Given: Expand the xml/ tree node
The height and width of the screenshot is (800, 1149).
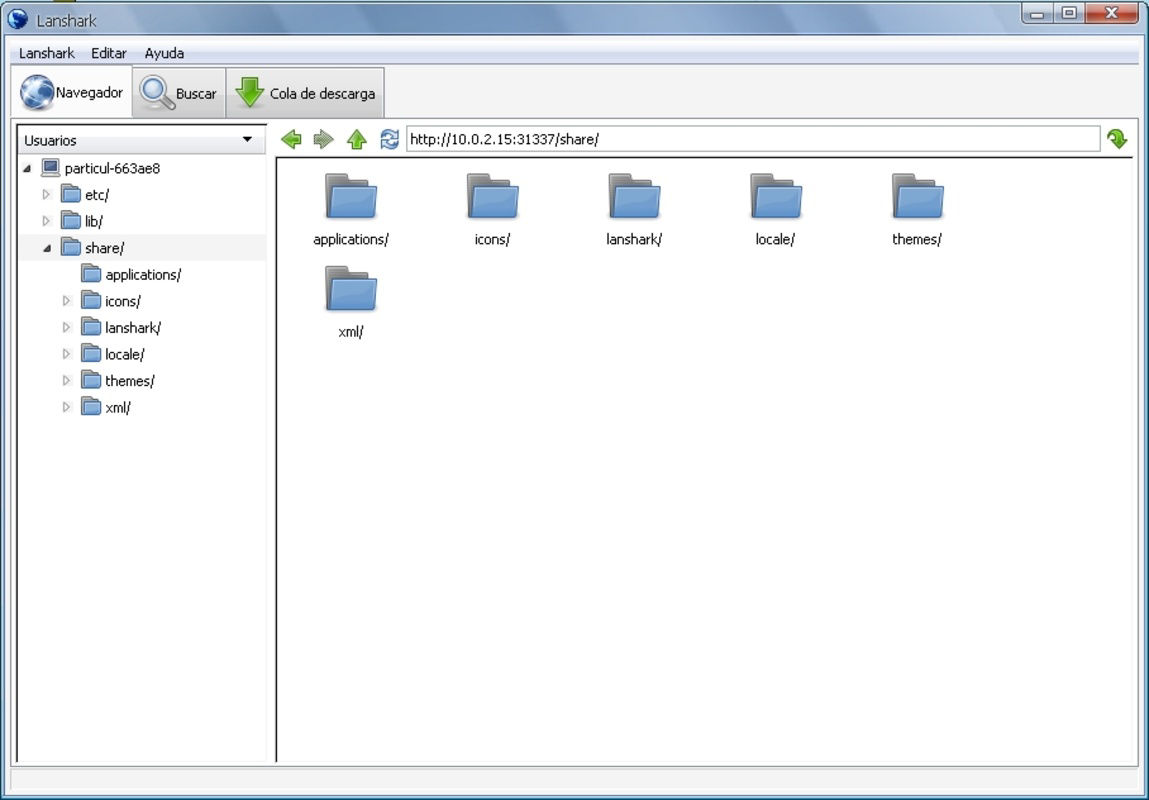Looking at the screenshot, I should pos(66,407).
